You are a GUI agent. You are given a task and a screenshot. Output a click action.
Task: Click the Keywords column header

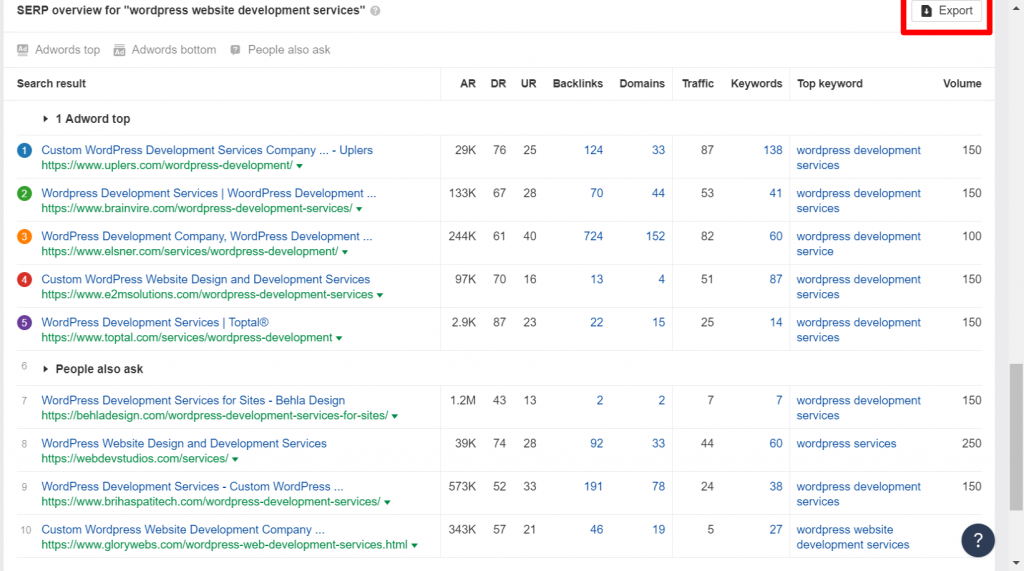tap(756, 84)
